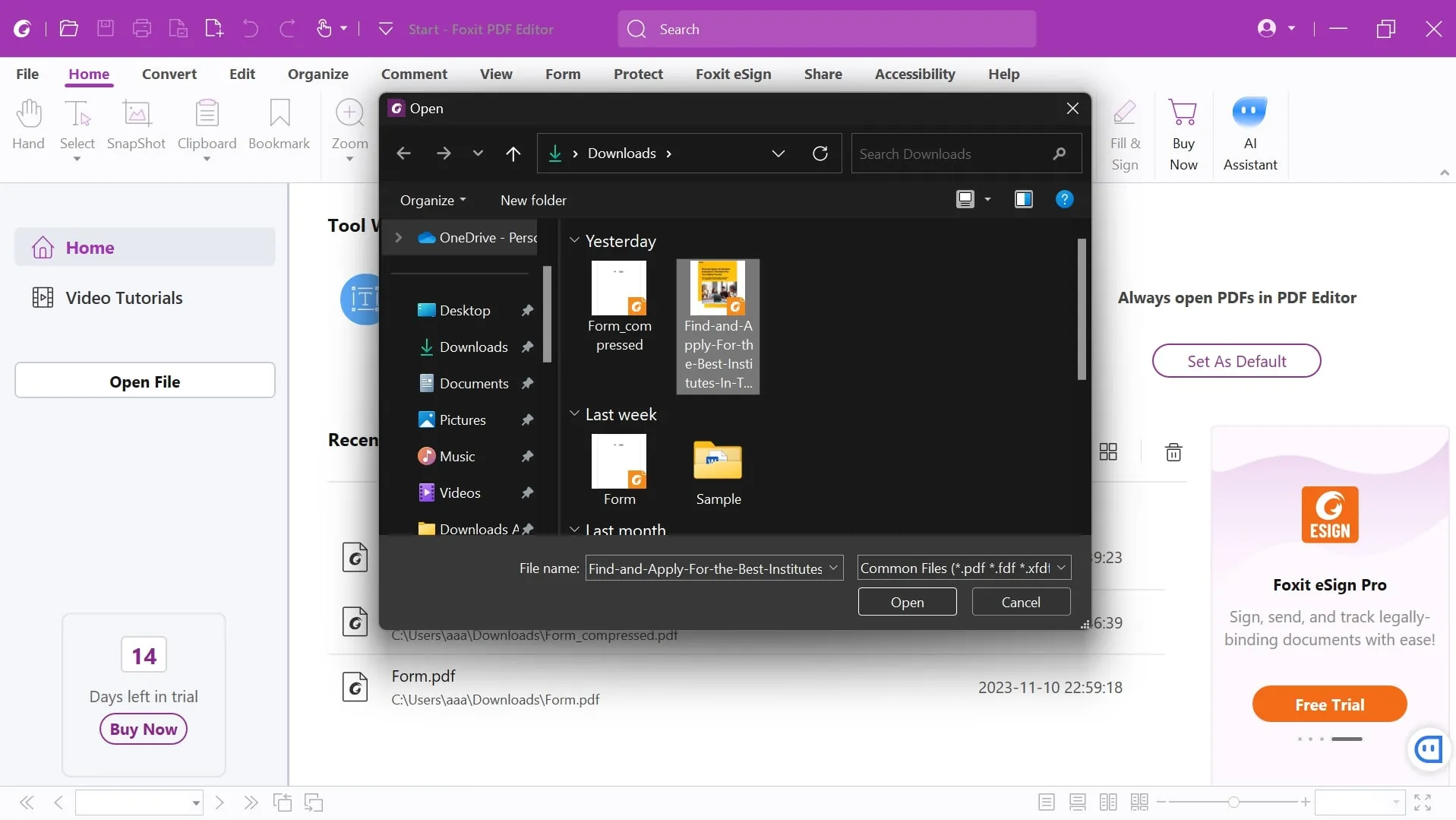Enable full screen mode at bottom right
Screen dimensions: 1456x820
1420,803
